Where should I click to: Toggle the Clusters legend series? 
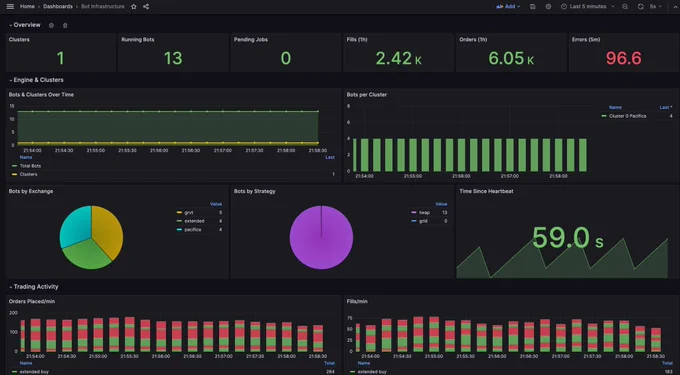pyautogui.click(x=29, y=174)
